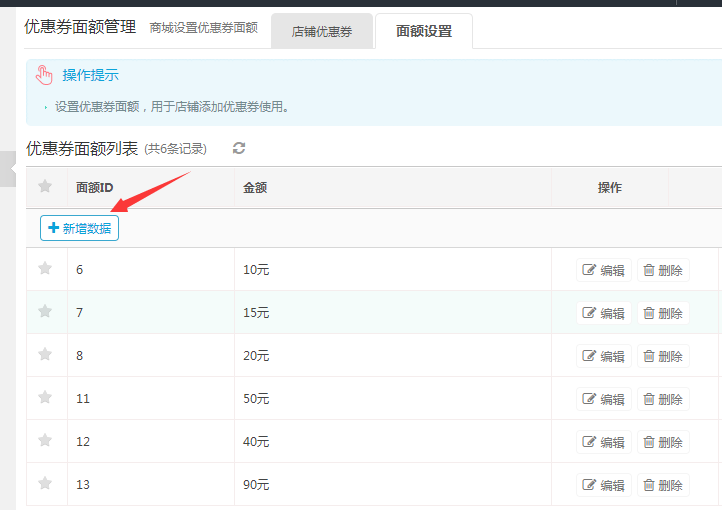Open the editor for the 50元 row
The height and width of the screenshot is (510, 722).
click(604, 399)
